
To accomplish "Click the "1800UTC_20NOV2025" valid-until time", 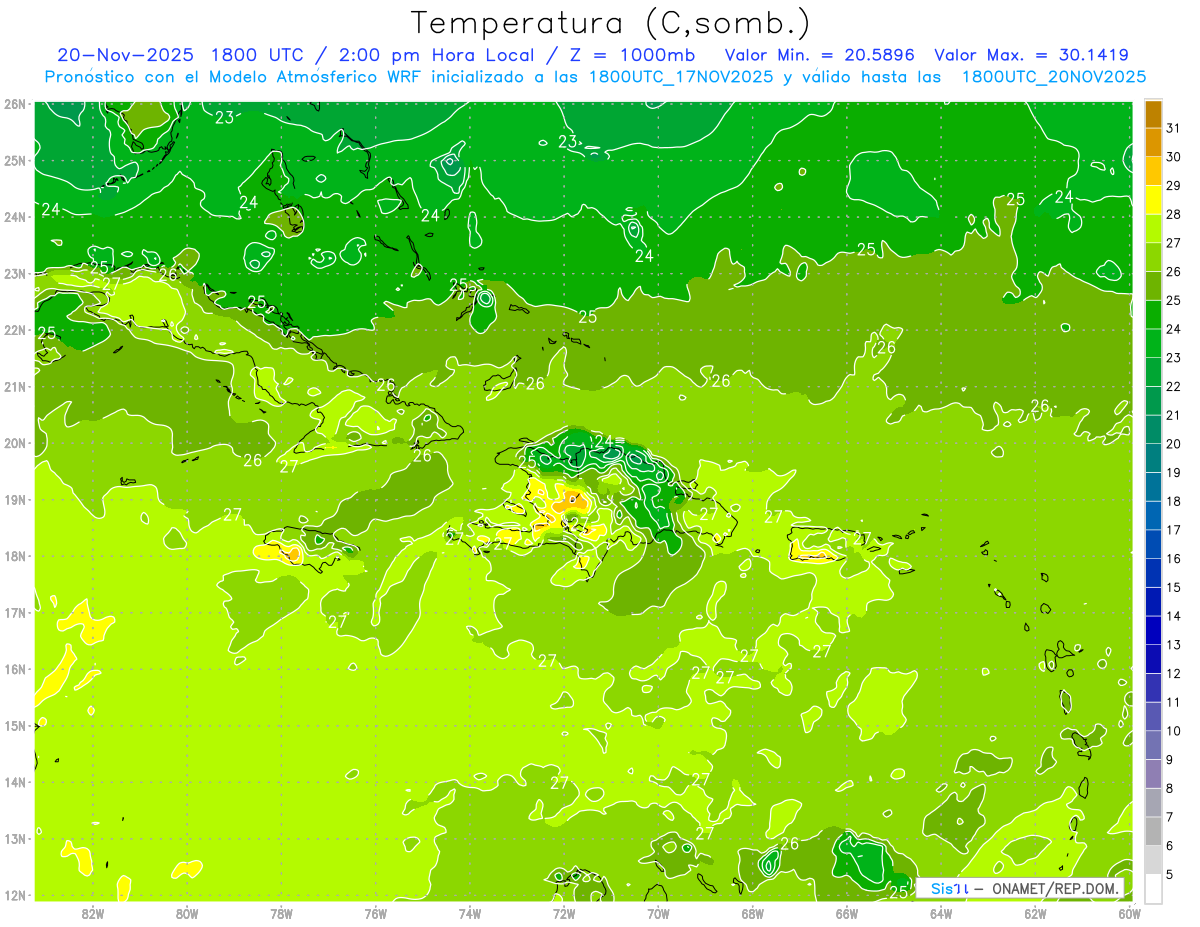I will point(1053,77).
